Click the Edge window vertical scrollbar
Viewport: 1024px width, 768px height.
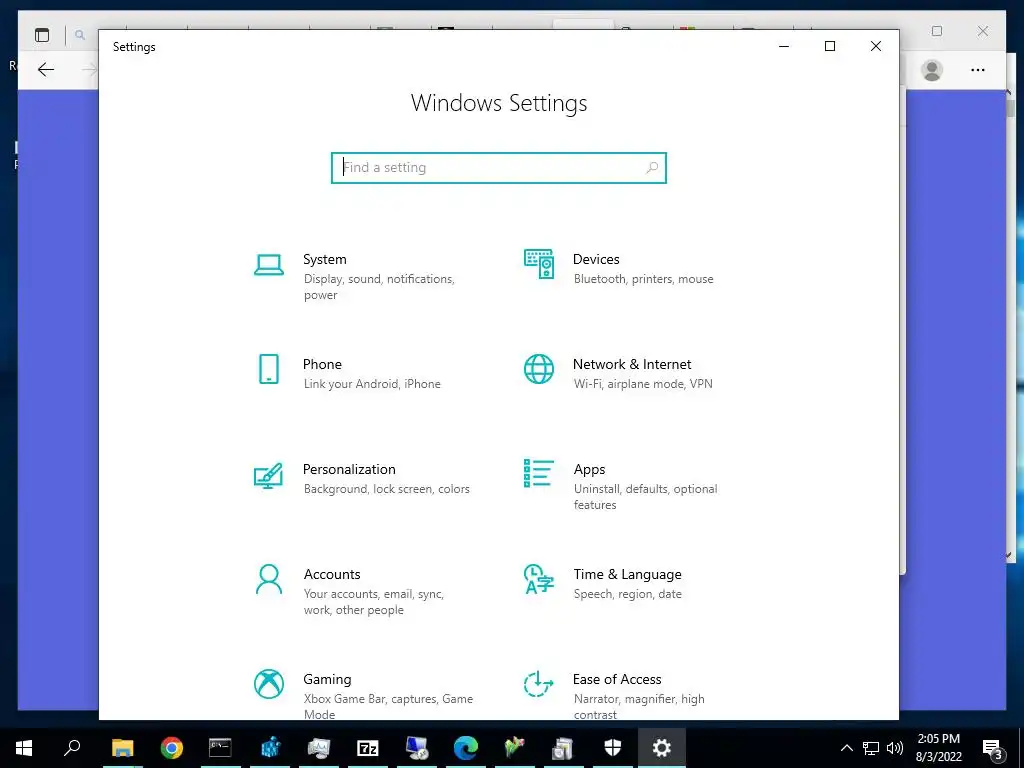point(1010,327)
